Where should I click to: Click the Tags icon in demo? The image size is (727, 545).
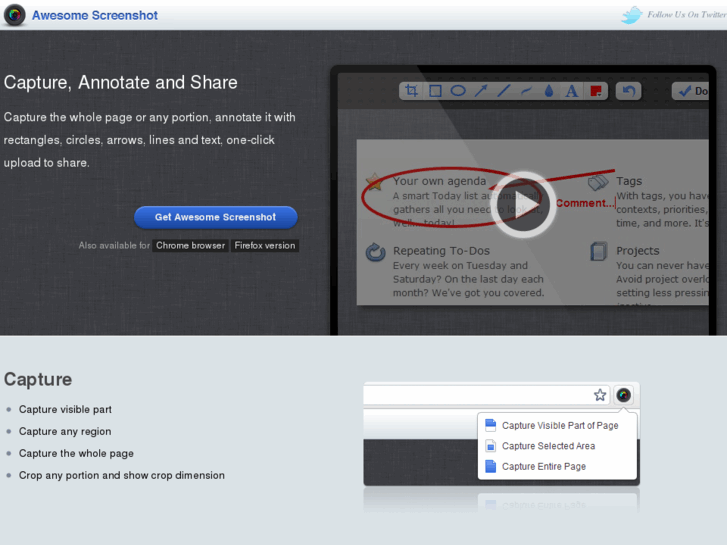click(x=598, y=182)
